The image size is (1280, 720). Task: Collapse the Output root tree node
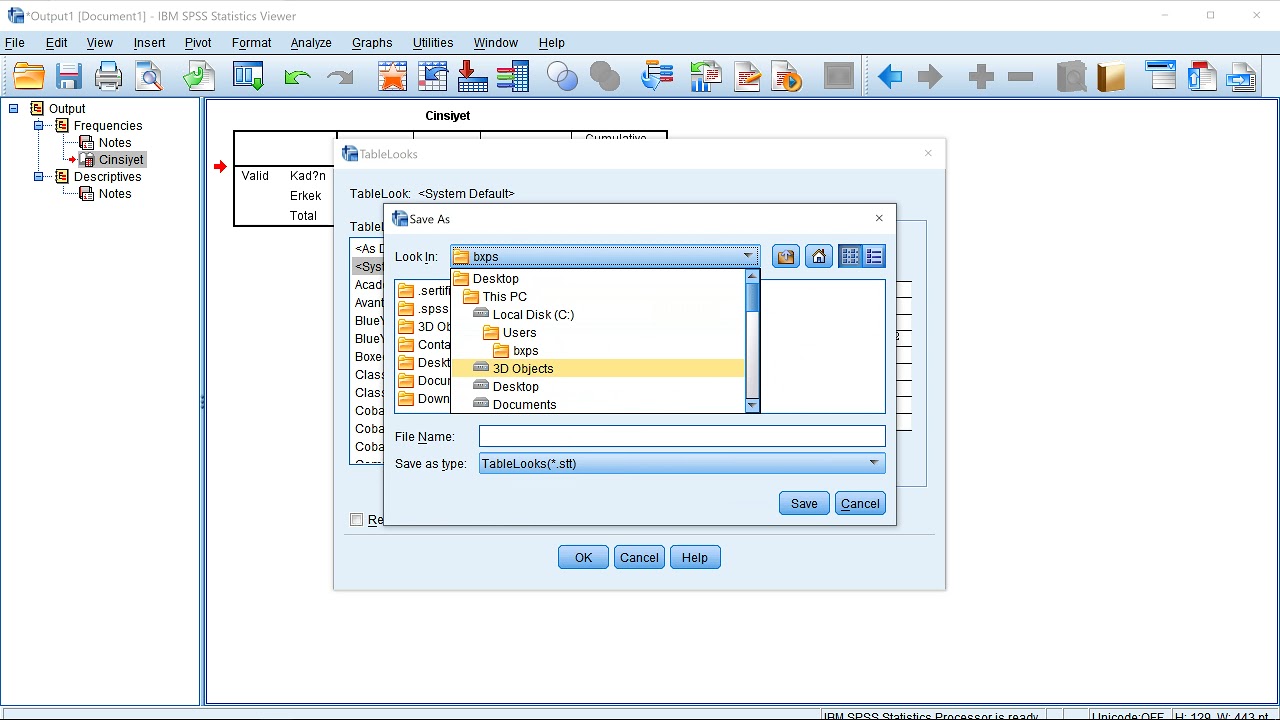[x=13, y=108]
